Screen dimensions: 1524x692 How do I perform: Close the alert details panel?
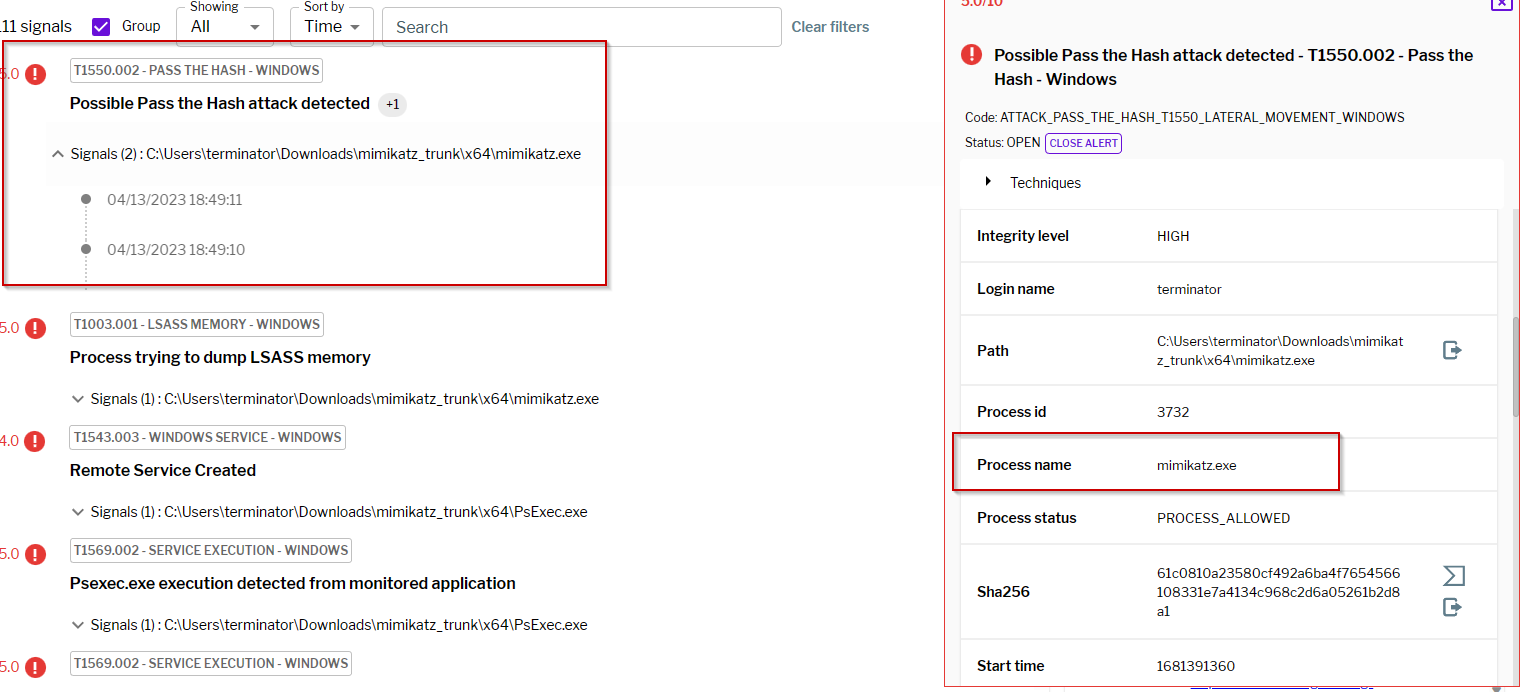coord(1501,3)
